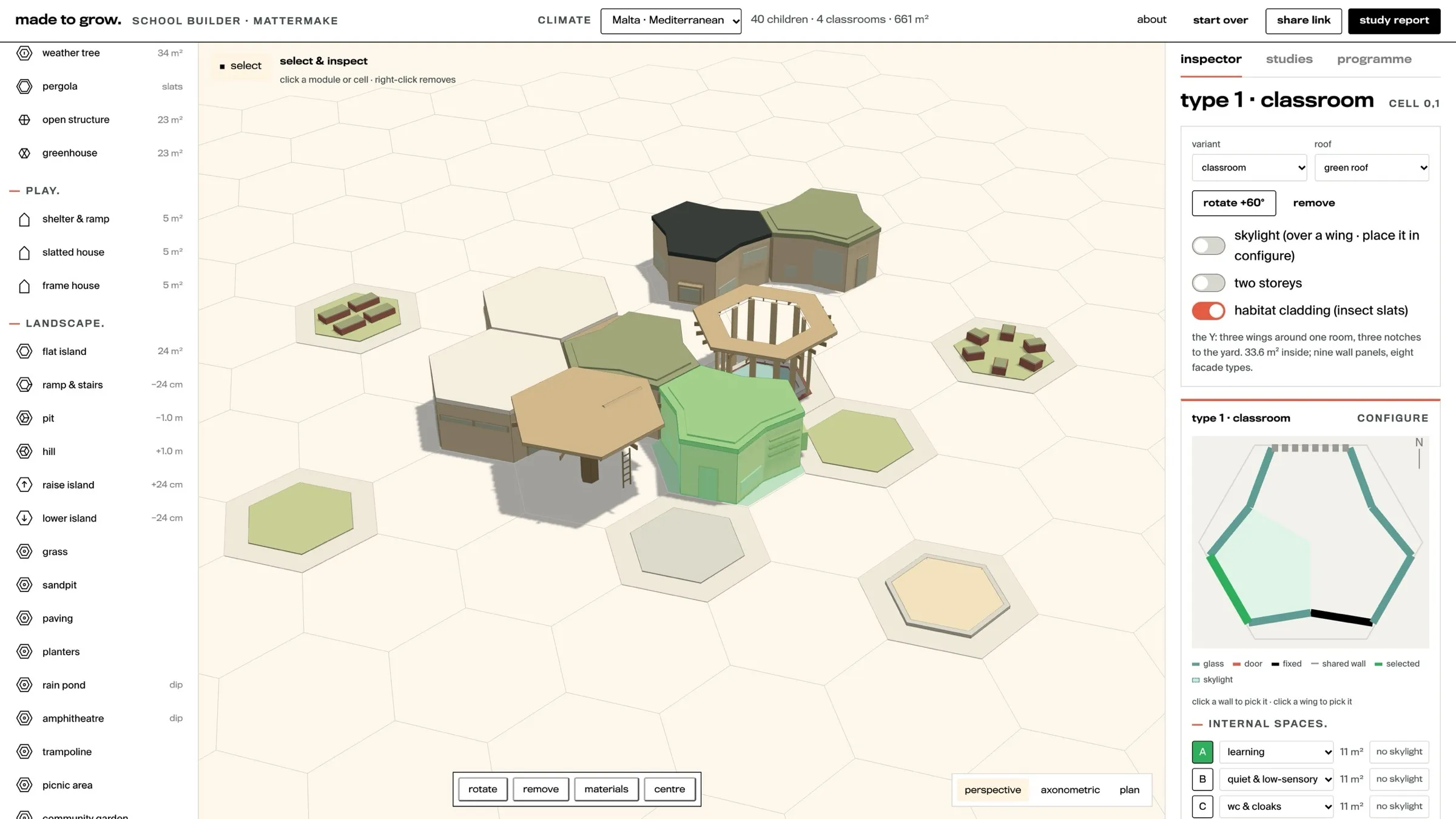1456x819 pixels.
Task: Click the study report button
Action: [1394, 21]
